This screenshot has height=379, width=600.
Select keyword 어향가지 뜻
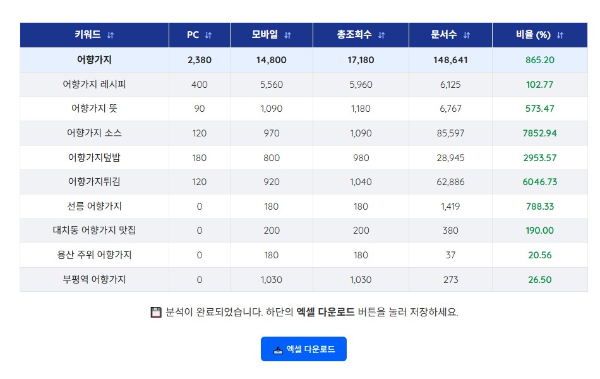point(94,108)
